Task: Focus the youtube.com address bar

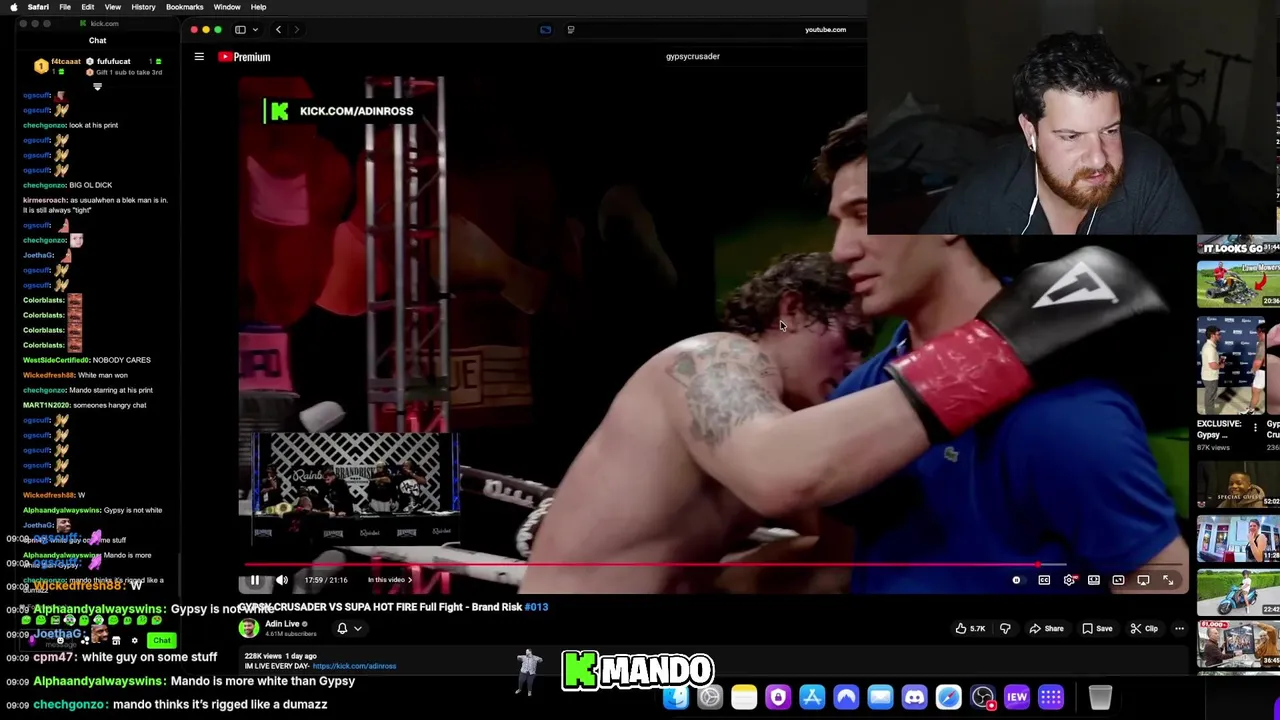Action: pos(825,30)
